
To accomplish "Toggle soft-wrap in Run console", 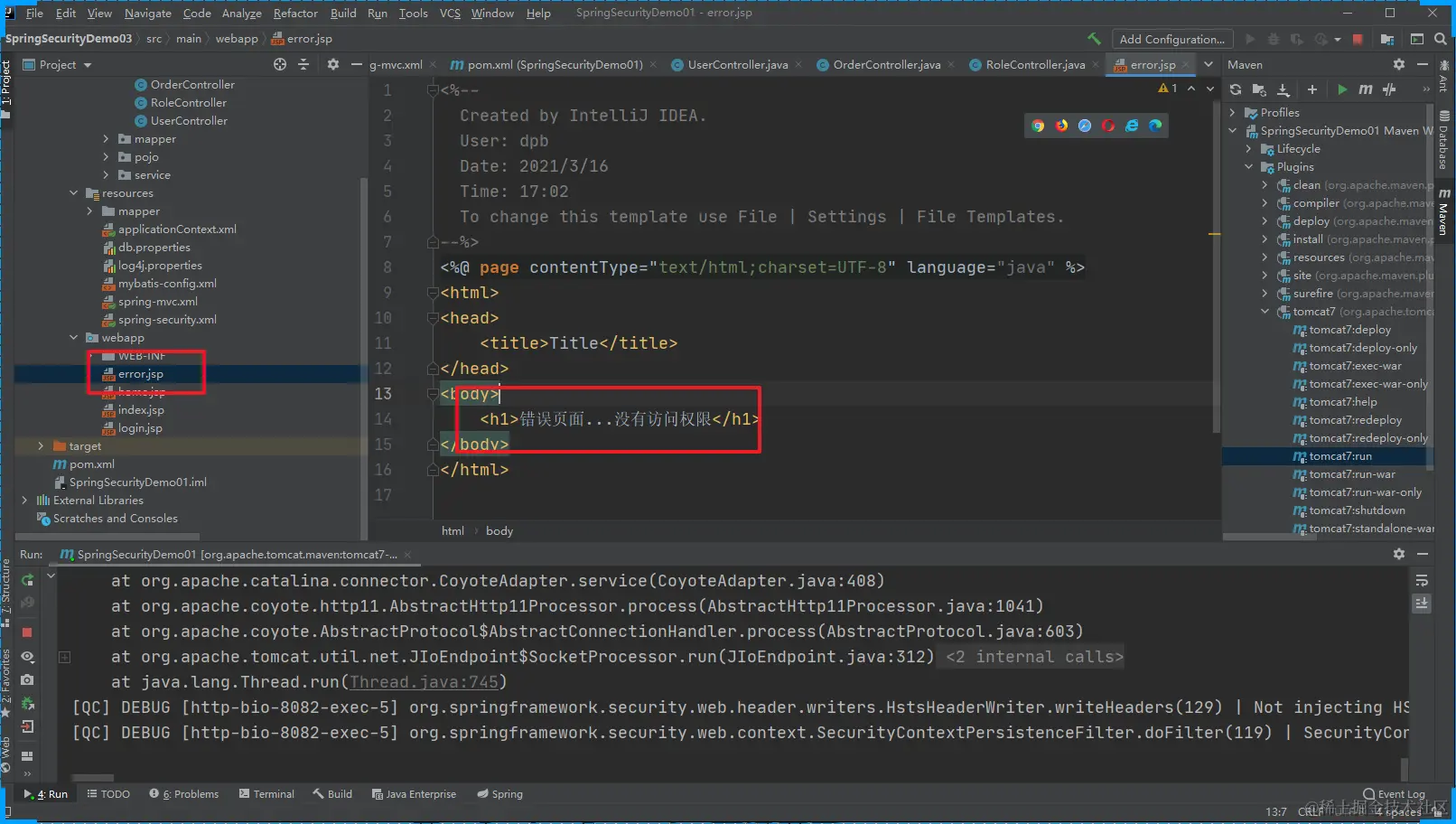I will pos(1422,580).
